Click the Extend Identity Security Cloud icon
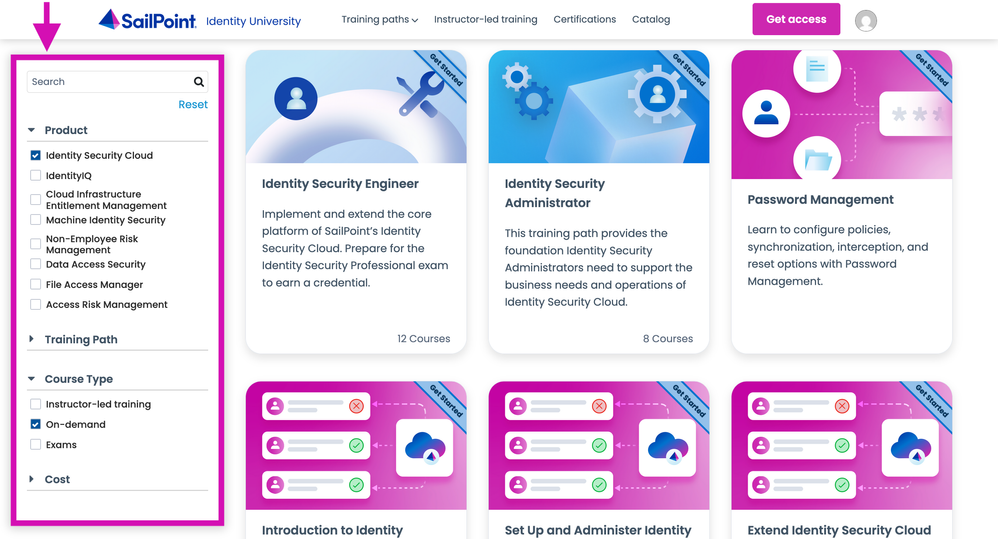 tap(911, 446)
